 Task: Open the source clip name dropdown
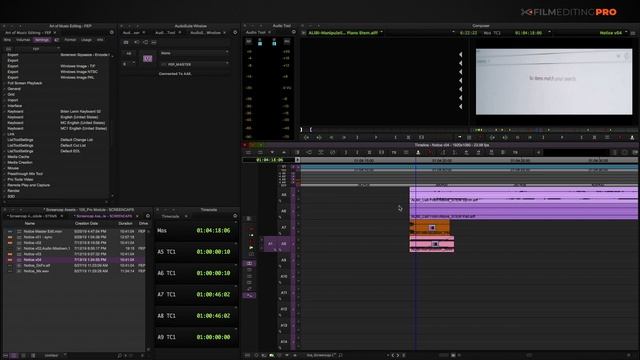(x=345, y=33)
